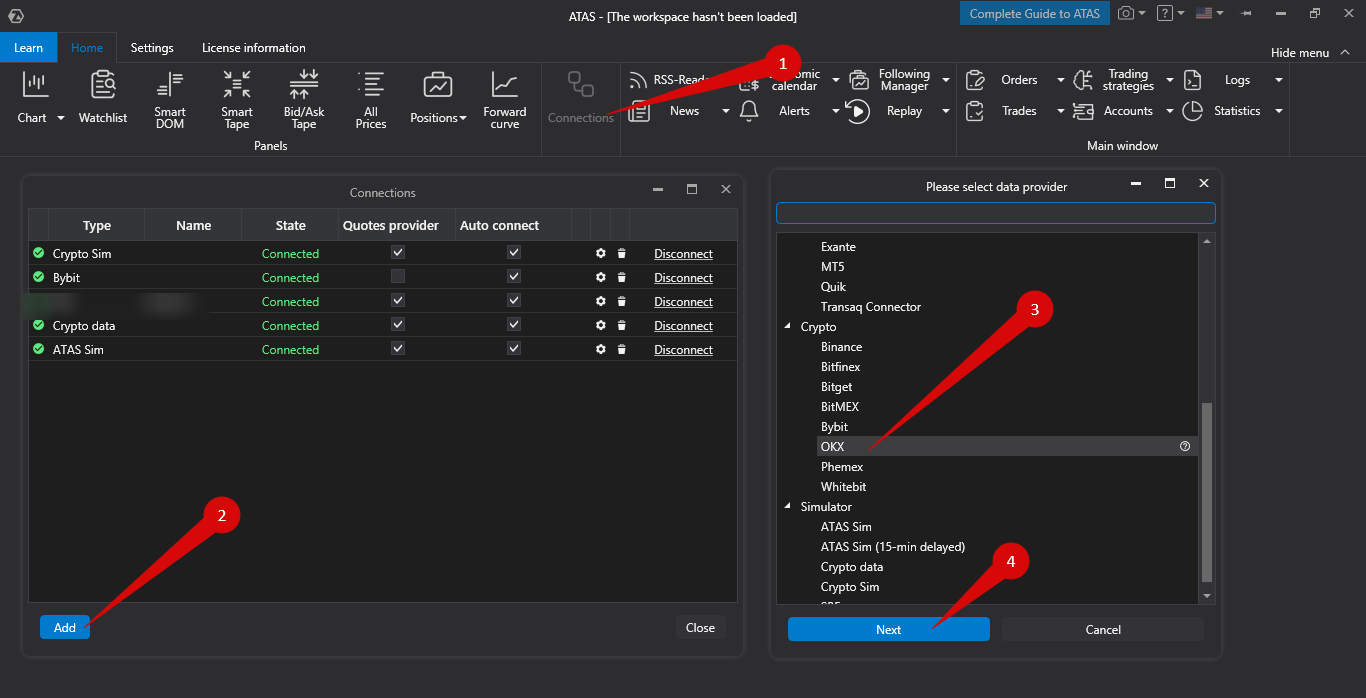Open Trading strategies icon
Viewport: 1366px width, 698px height.
click(1083, 80)
